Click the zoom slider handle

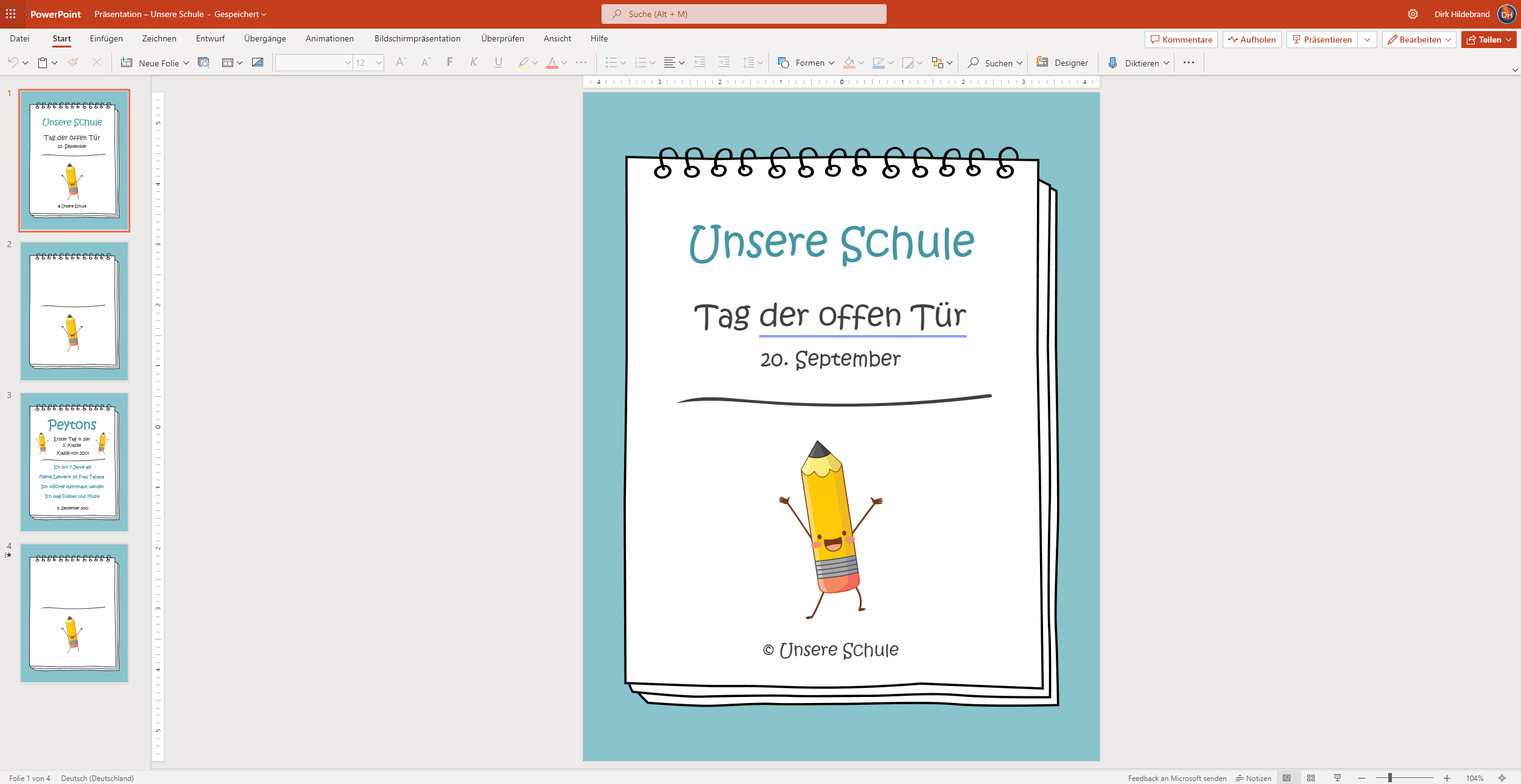click(1390, 778)
